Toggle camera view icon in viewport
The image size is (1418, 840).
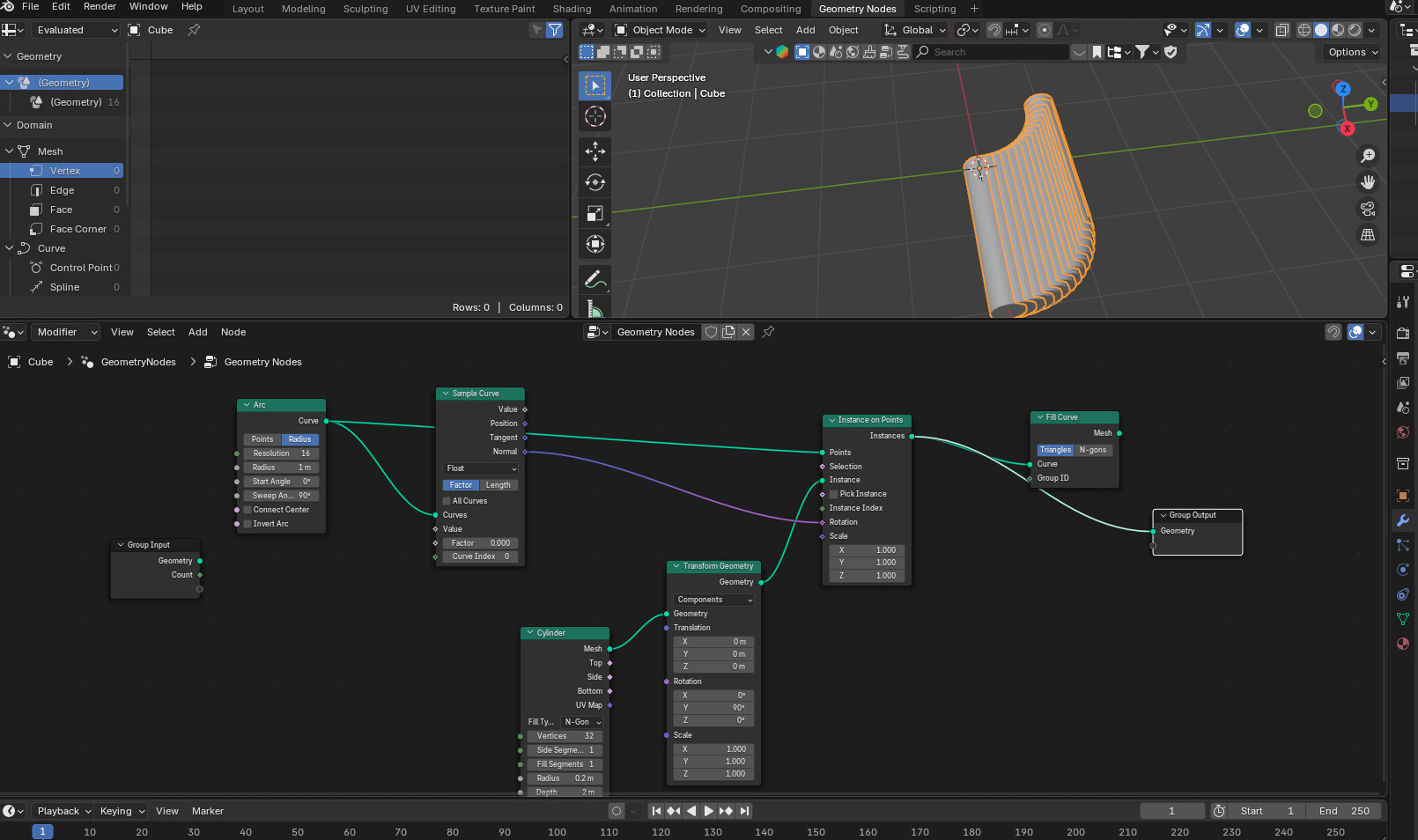coord(1368,209)
